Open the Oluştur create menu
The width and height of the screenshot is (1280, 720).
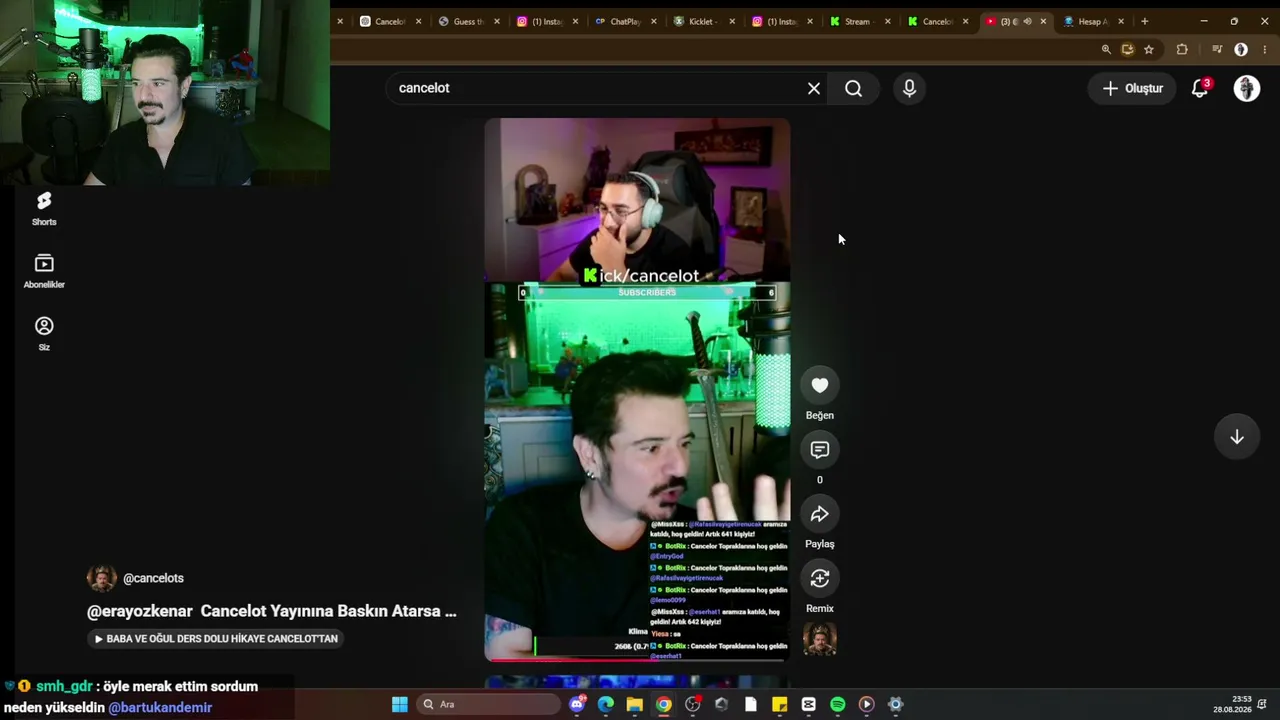click(1133, 88)
